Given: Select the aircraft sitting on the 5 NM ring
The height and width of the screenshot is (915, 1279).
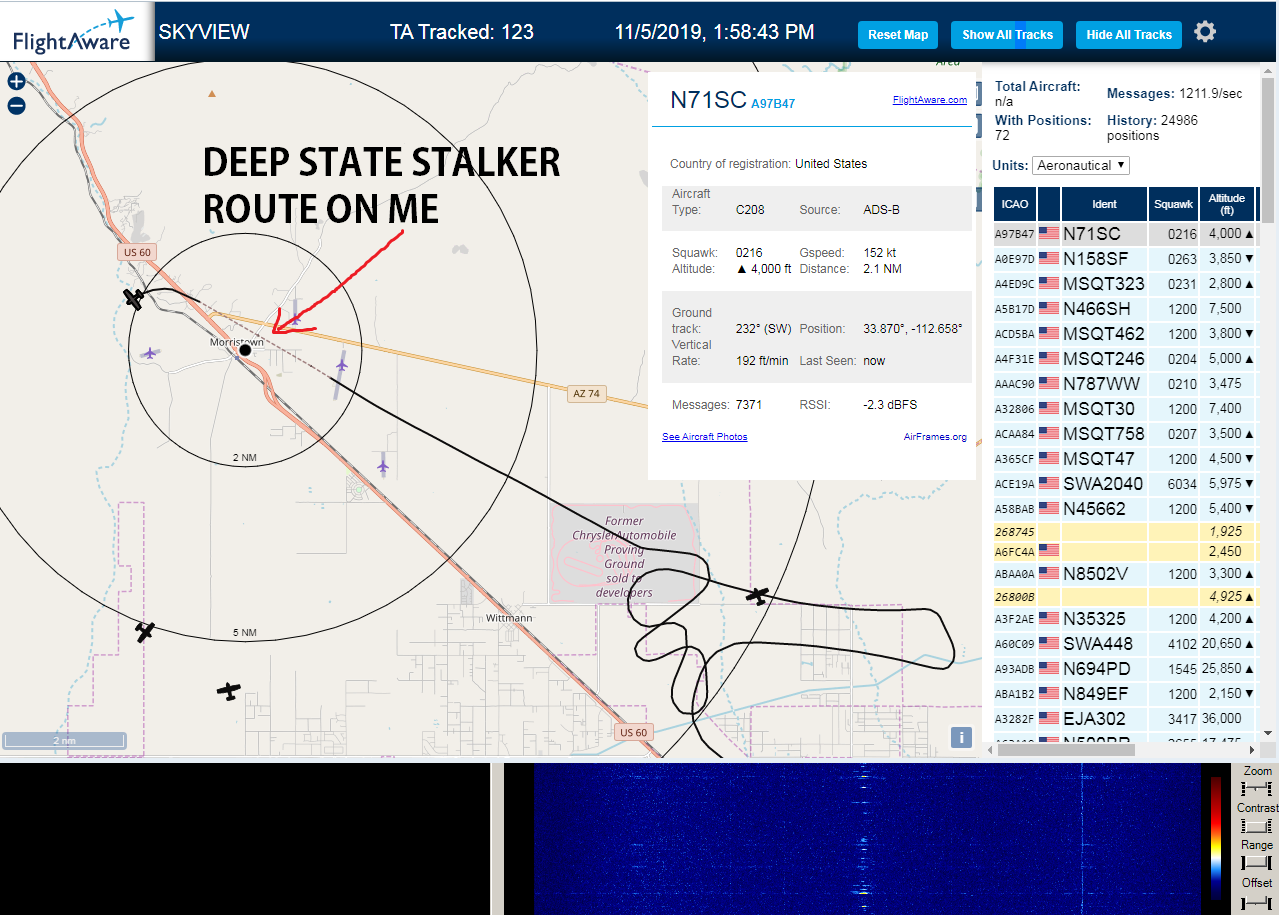Looking at the screenshot, I should 146,631.
